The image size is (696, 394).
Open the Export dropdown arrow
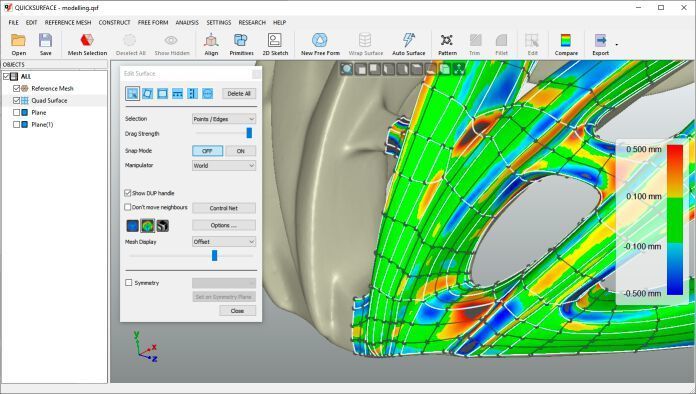pyautogui.click(x=617, y=44)
